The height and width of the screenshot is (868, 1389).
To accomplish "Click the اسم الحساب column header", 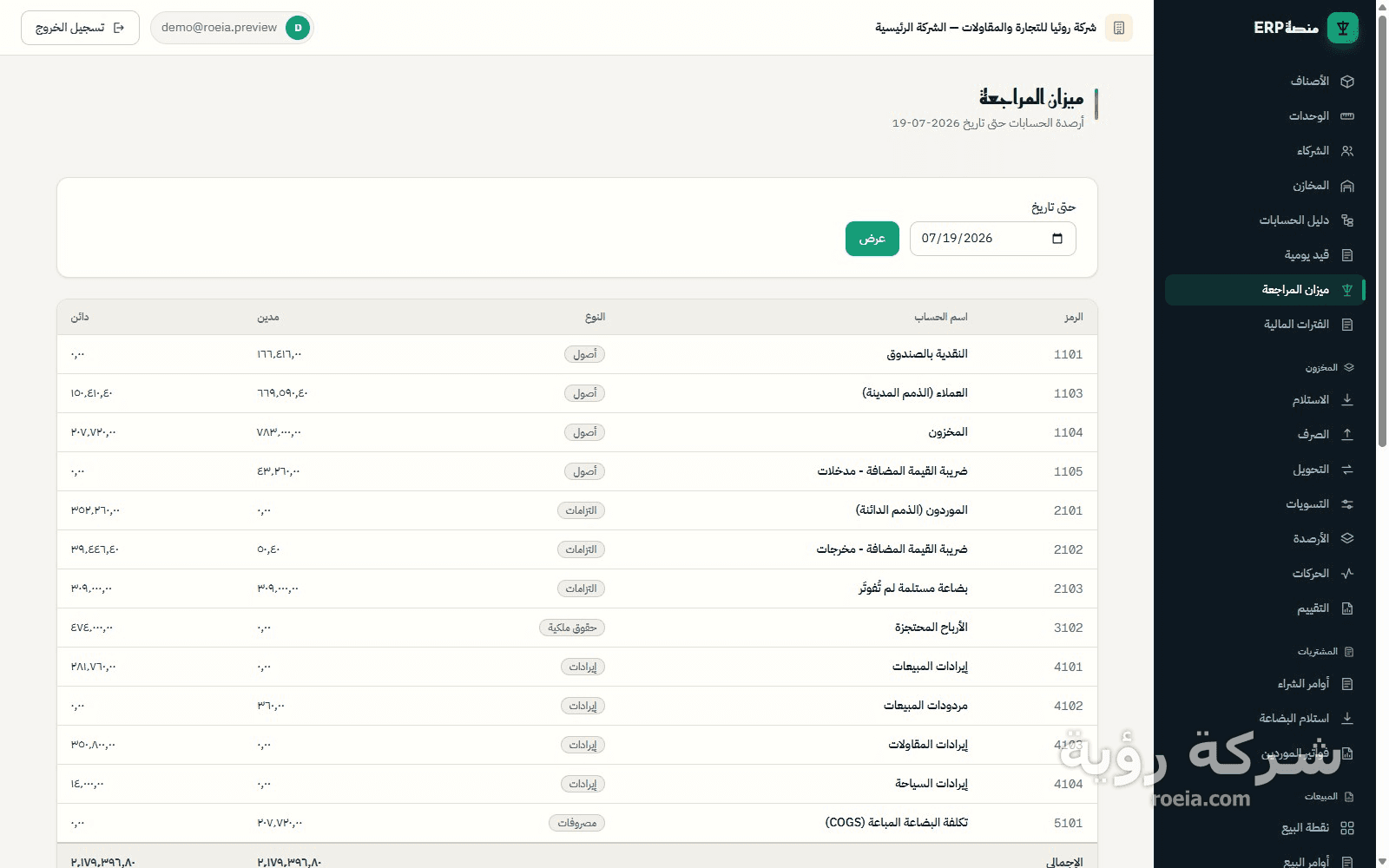I will click(941, 318).
